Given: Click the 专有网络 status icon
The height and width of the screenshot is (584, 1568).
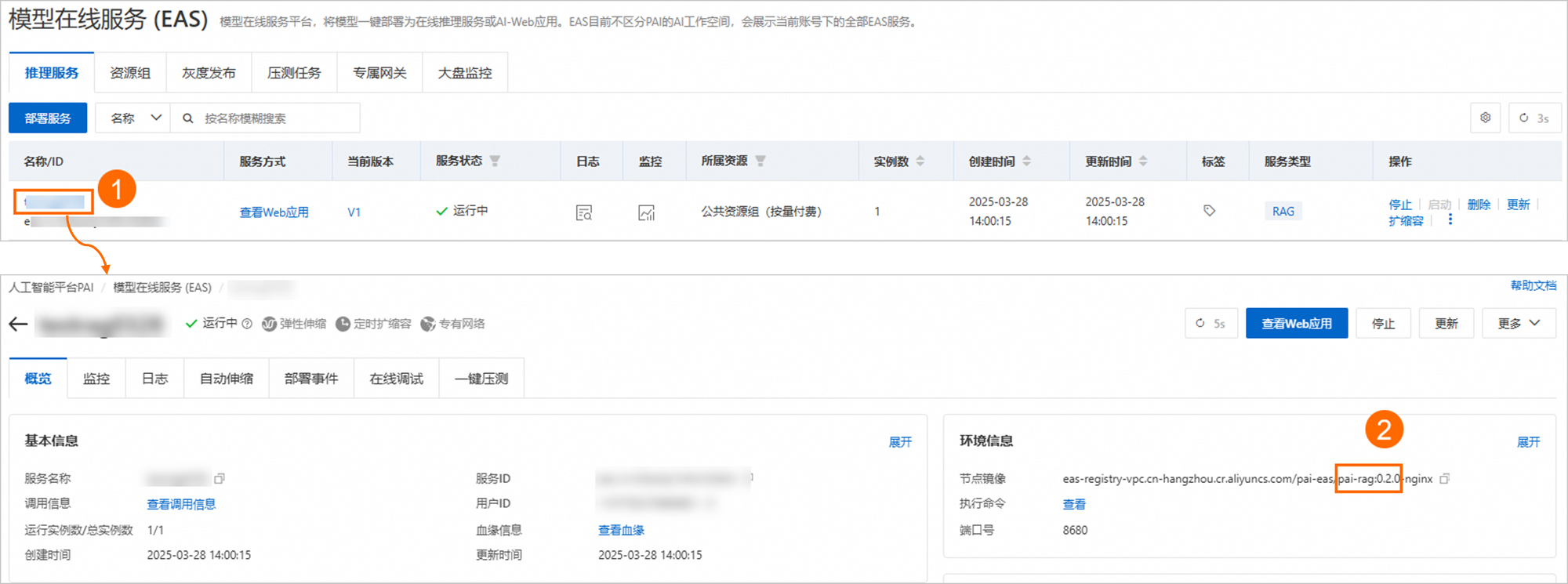Looking at the screenshot, I should pos(427,324).
